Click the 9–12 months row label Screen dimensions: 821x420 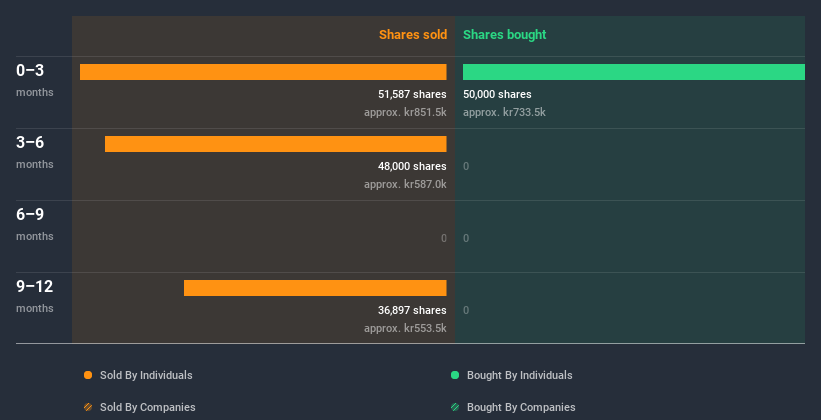35,296
